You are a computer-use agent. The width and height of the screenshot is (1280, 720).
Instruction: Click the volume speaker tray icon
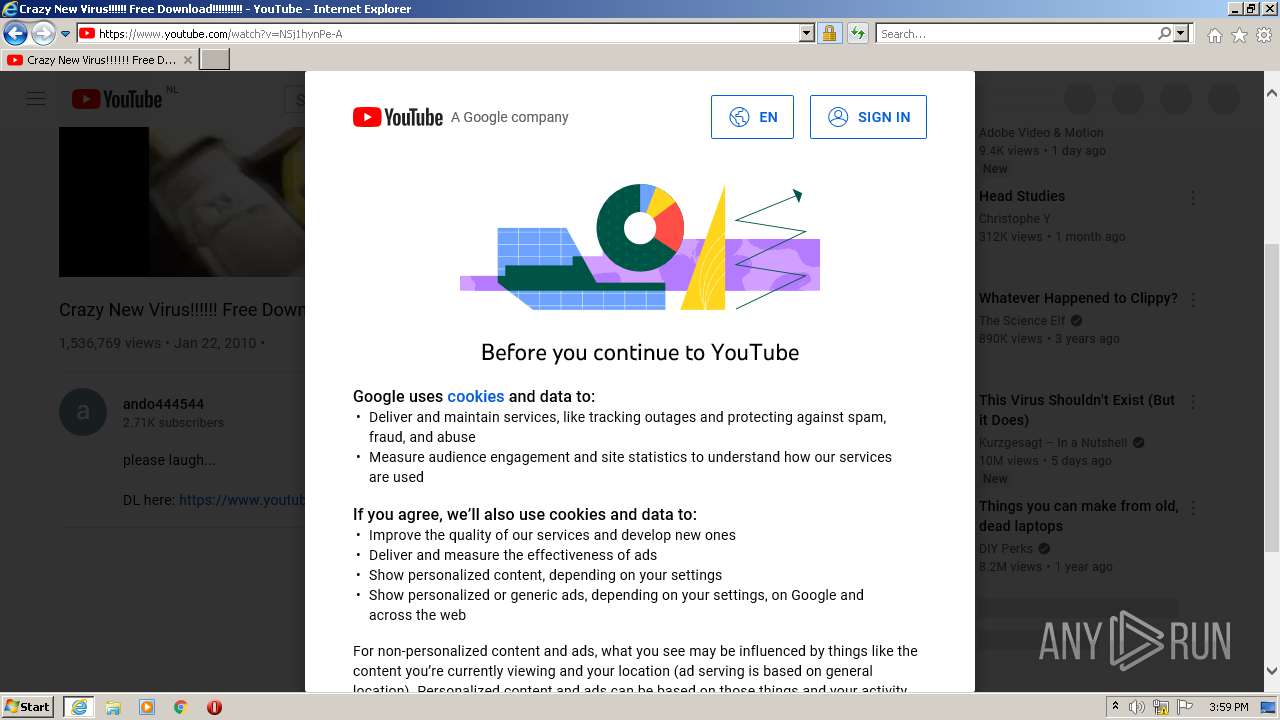[x=1137, y=707]
